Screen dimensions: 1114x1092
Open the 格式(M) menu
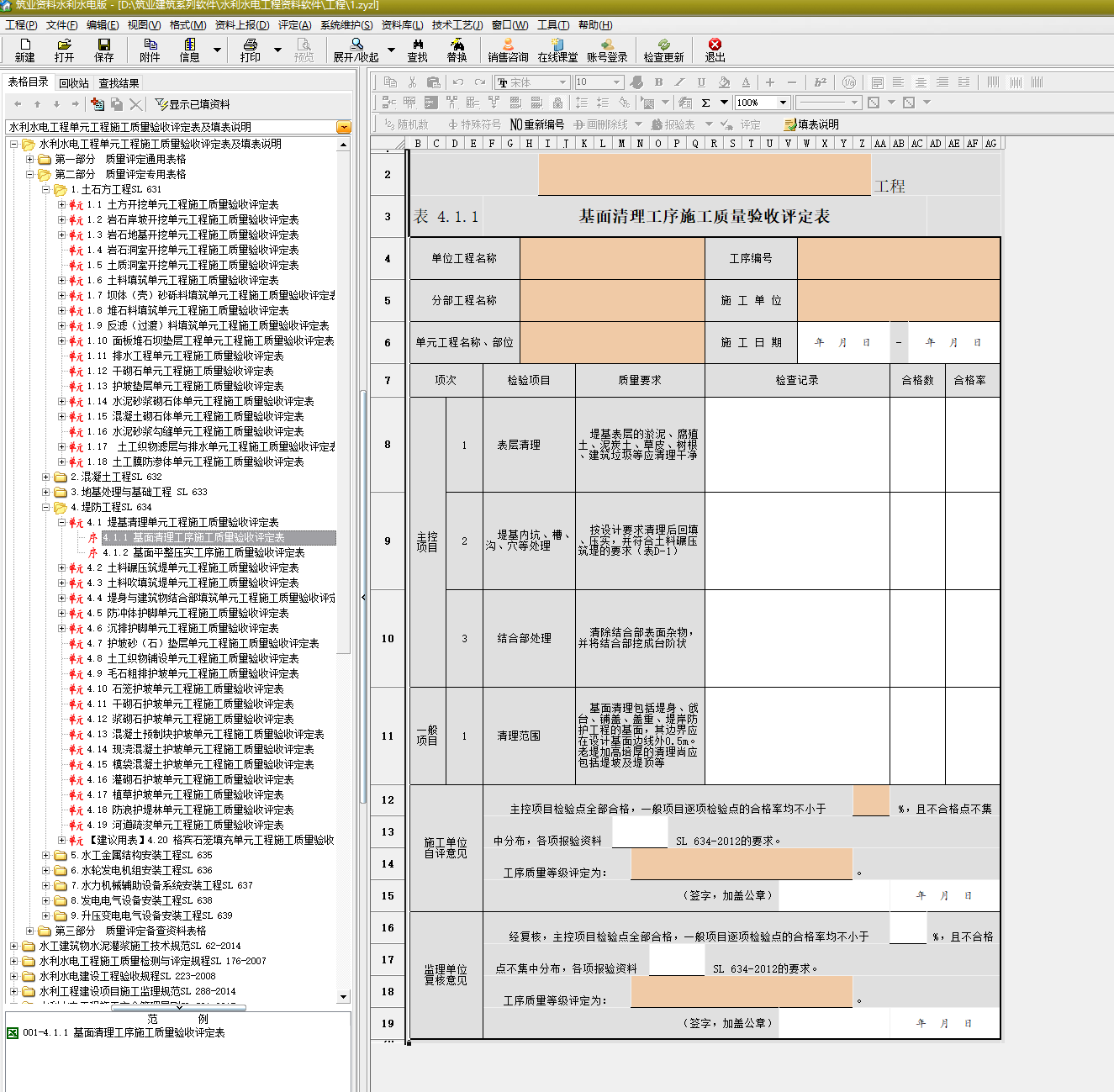click(187, 25)
